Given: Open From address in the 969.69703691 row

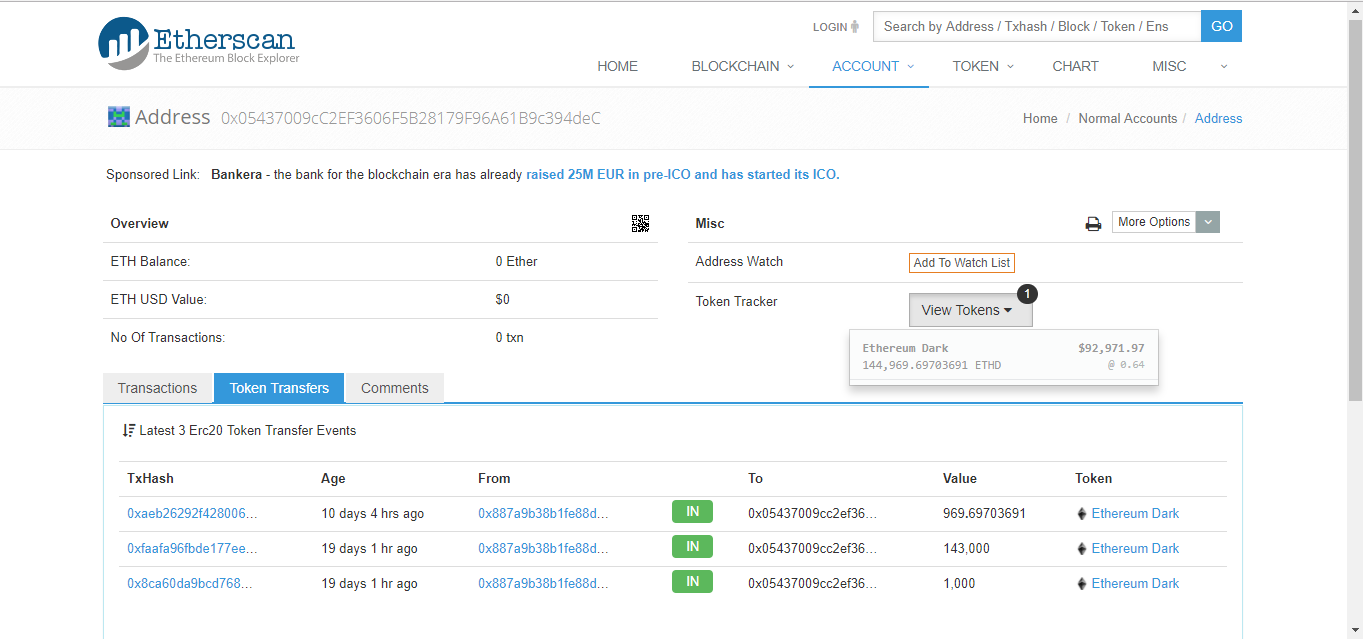Looking at the screenshot, I should click(x=543, y=514).
